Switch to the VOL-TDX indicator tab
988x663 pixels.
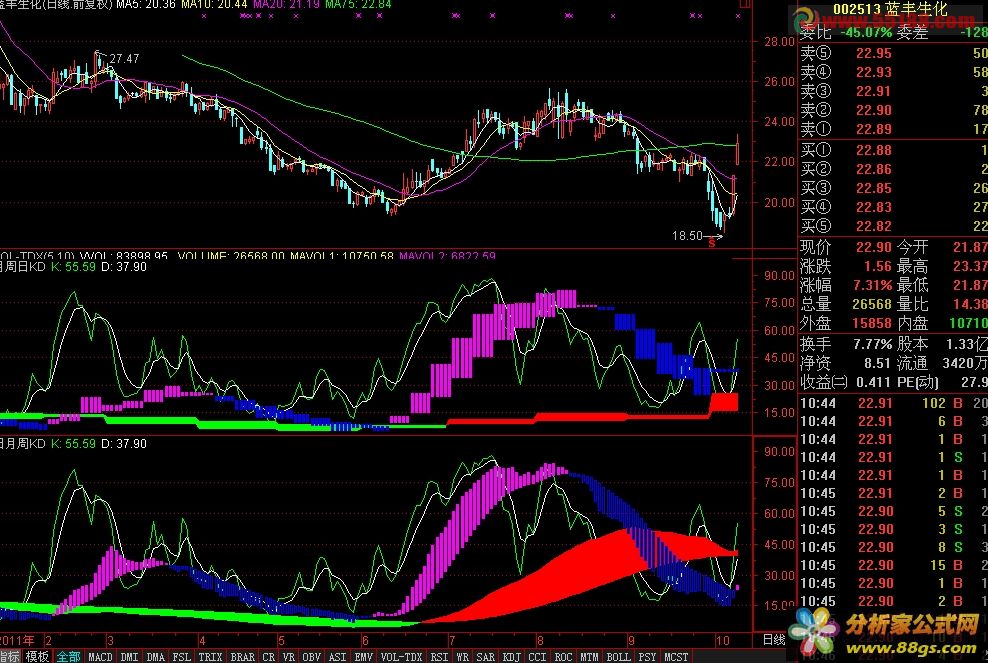click(x=401, y=656)
